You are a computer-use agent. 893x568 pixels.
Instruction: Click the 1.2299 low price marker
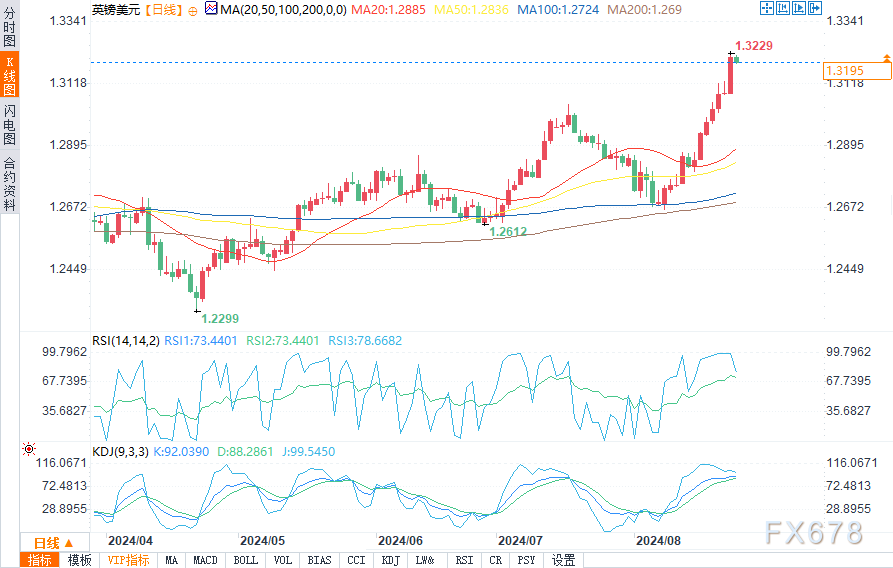[x=220, y=318]
